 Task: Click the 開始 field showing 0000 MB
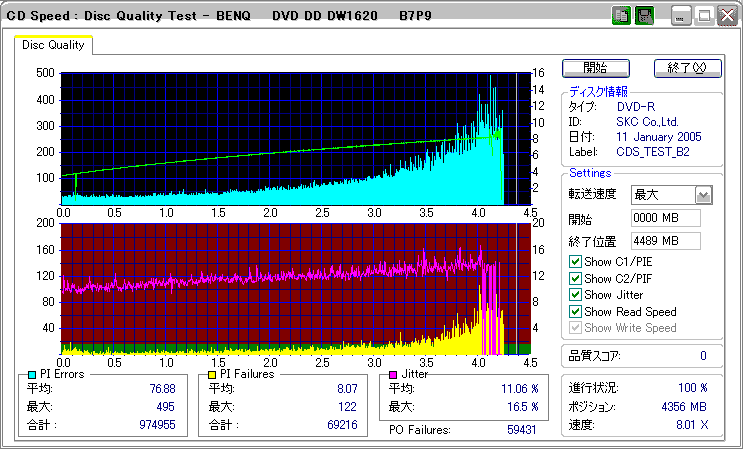(666, 218)
